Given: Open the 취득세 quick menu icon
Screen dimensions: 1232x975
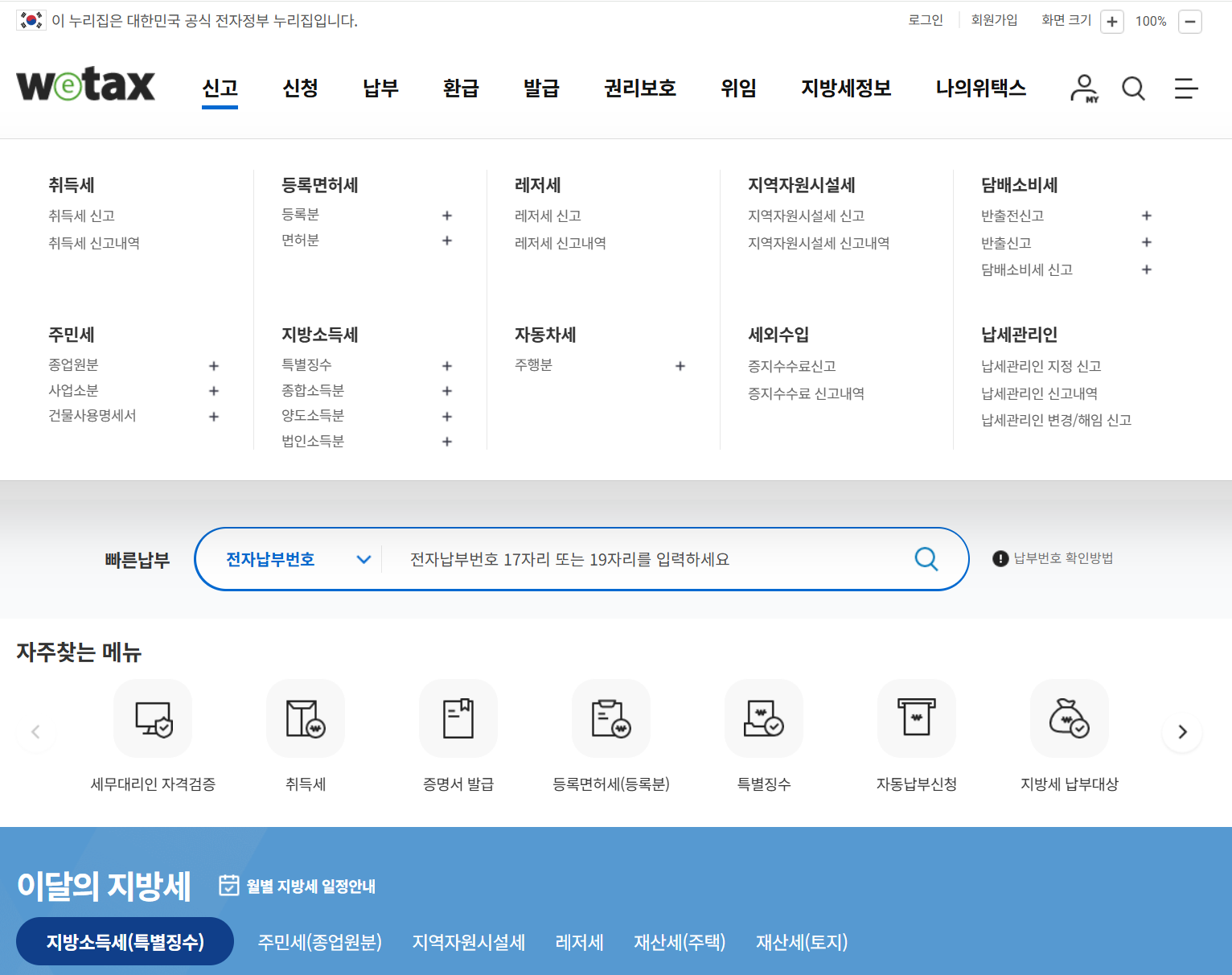Looking at the screenshot, I should click(306, 718).
